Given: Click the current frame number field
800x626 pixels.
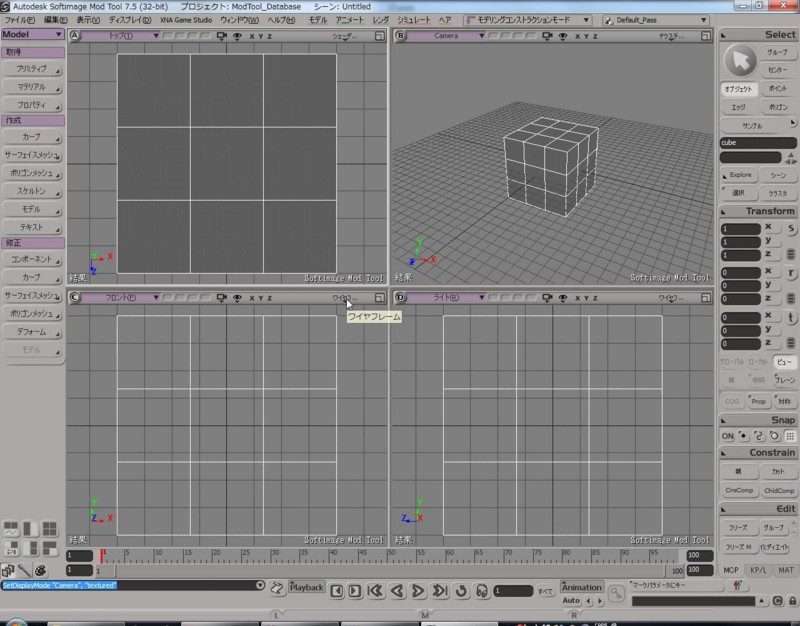Looking at the screenshot, I should pos(513,591).
